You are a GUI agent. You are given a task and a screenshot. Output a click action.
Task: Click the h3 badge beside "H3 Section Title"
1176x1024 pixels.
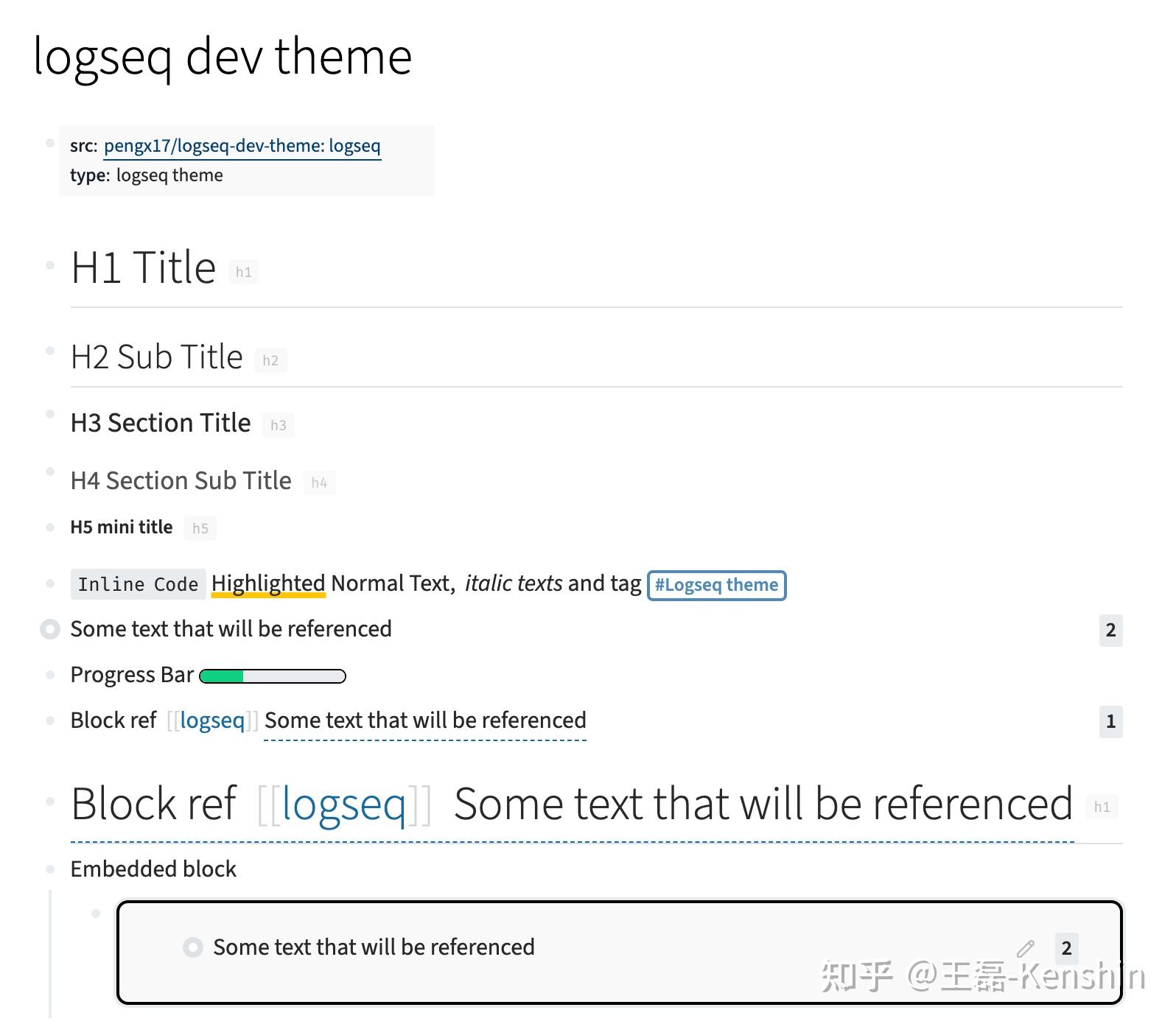[279, 424]
